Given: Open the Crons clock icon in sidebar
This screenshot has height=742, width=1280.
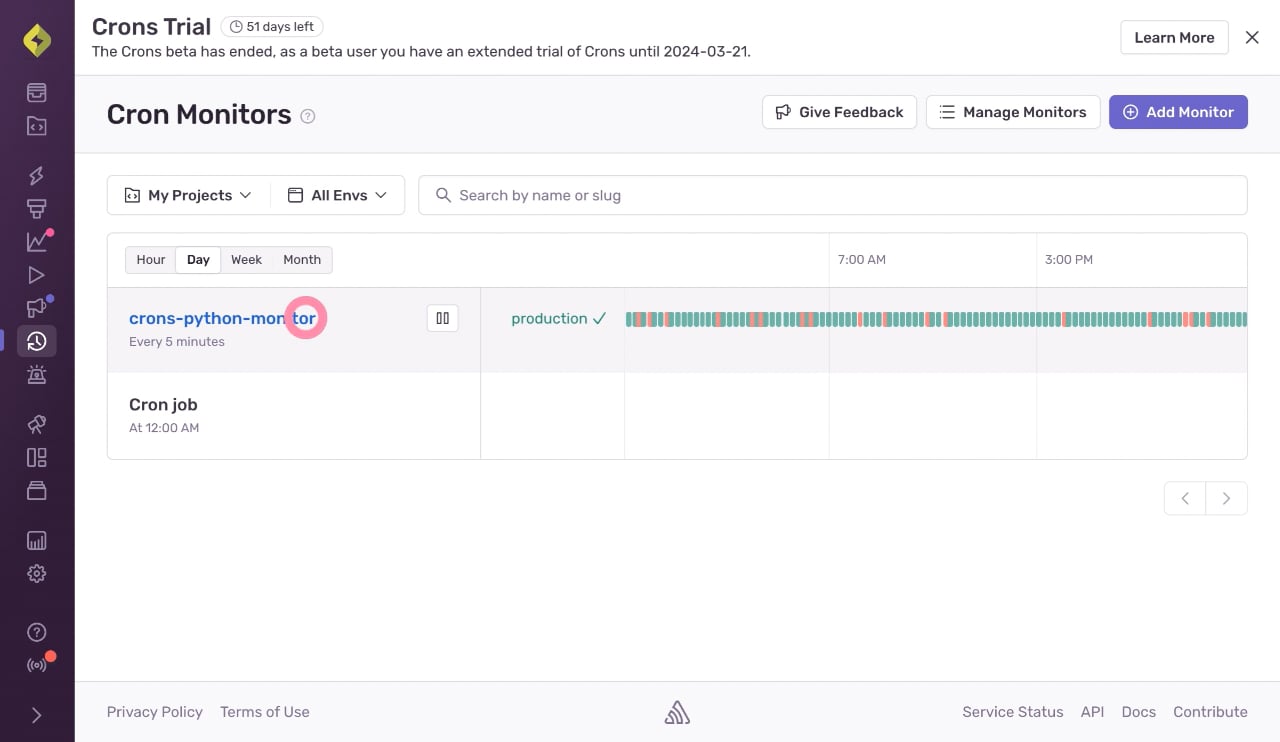Looking at the screenshot, I should pos(36,341).
